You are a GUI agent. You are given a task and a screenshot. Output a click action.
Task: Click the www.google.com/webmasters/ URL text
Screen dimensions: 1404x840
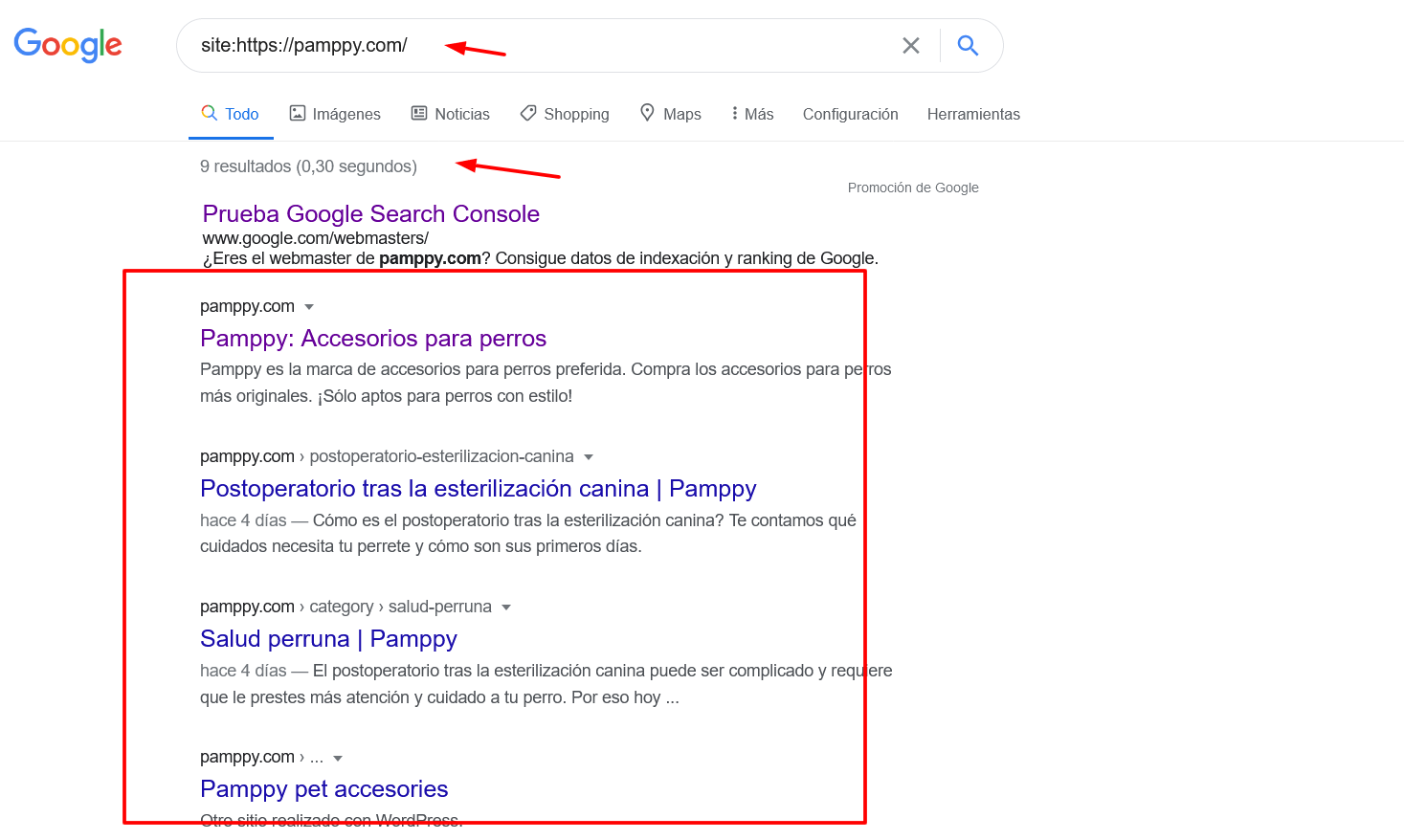(x=316, y=238)
